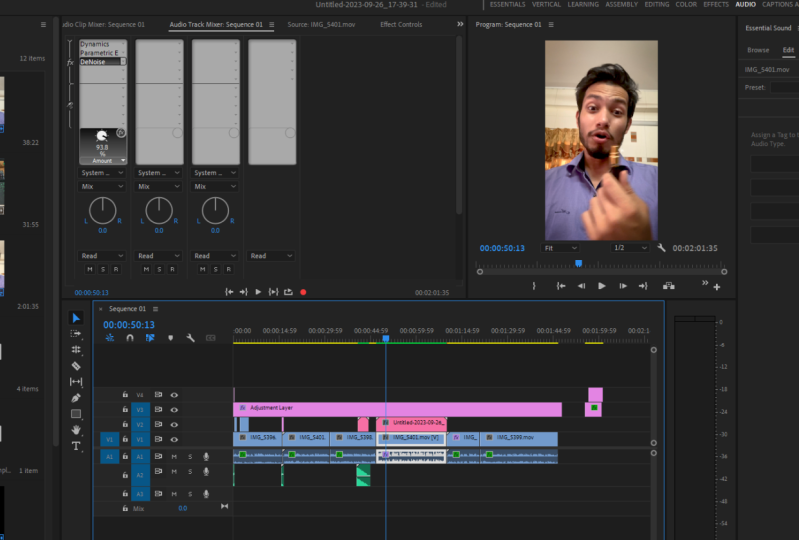Select the Ripple Edit tool

click(76, 349)
